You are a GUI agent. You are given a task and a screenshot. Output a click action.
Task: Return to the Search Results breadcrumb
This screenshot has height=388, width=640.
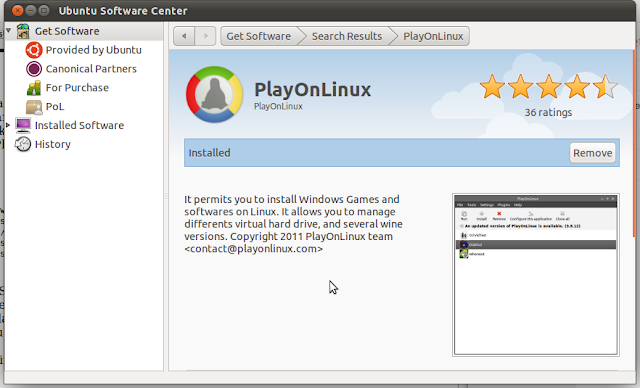pyautogui.click(x=347, y=36)
